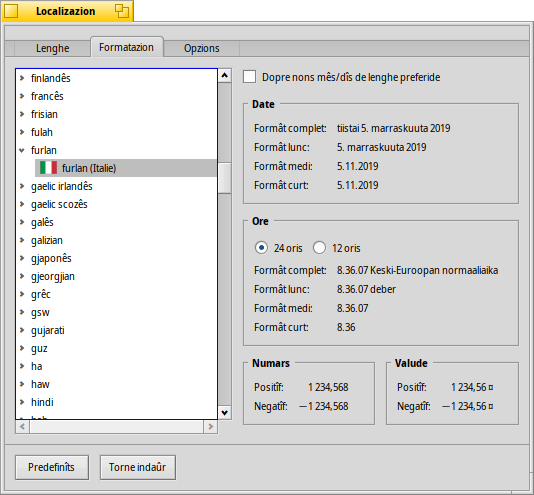Expand the frisian tree node
Viewport: 534px width, 495px height.
tap(22, 114)
